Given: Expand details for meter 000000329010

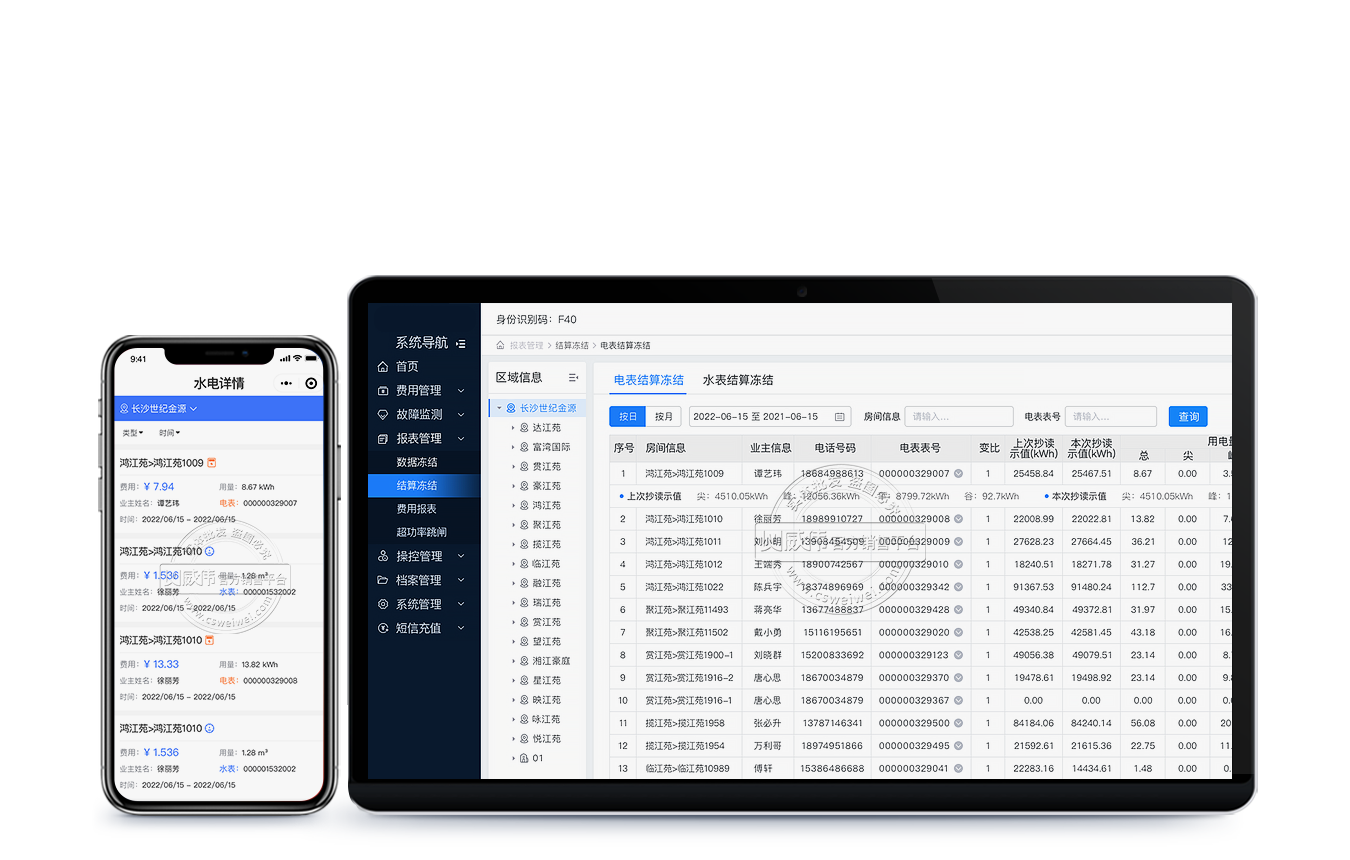Looking at the screenshot, I should 958,564.
